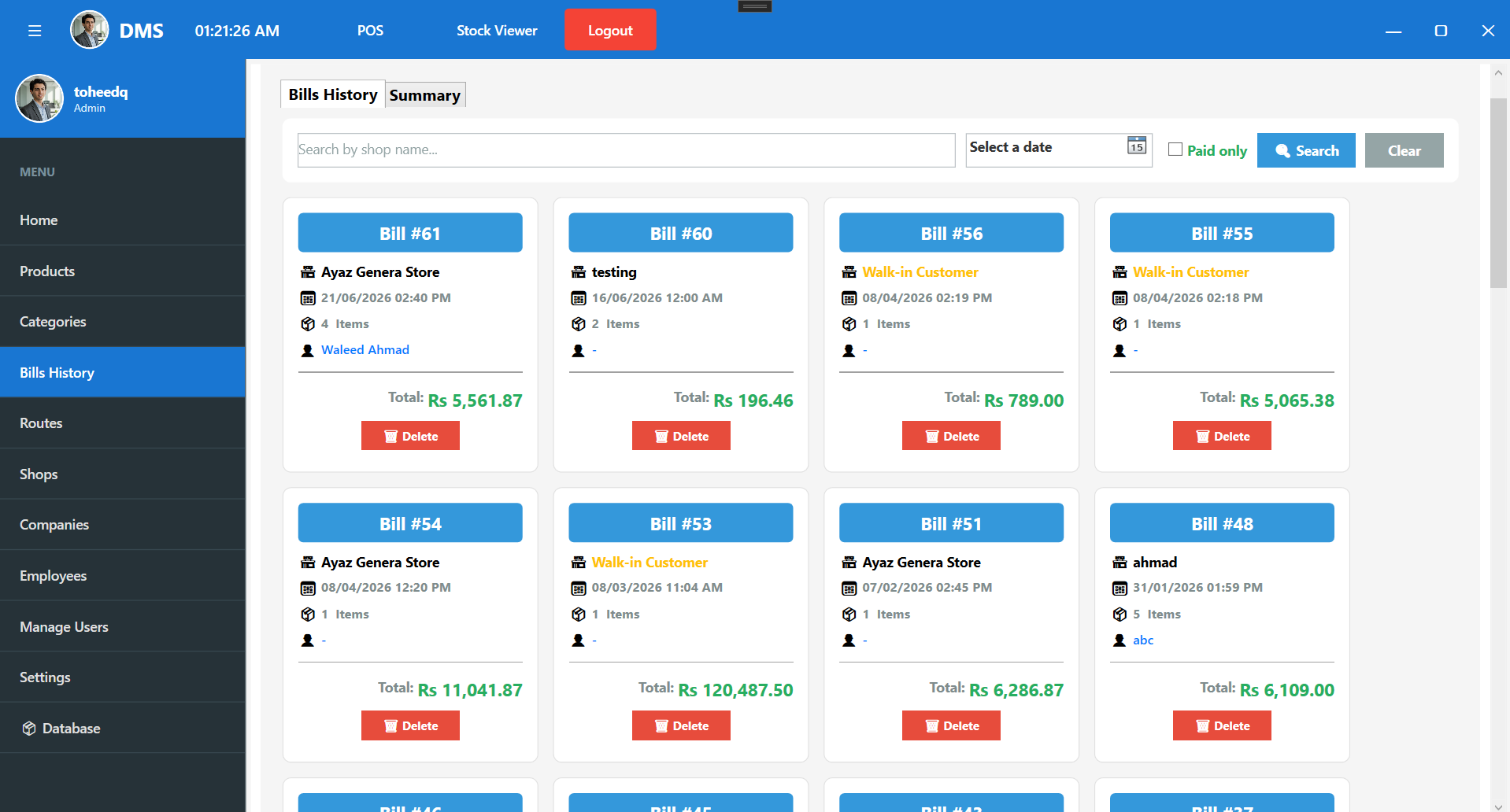Viewport: 1510px width, 812px height.
Task: Click the Database cube icon in sidebar
Action: click(x=29, y=729)
